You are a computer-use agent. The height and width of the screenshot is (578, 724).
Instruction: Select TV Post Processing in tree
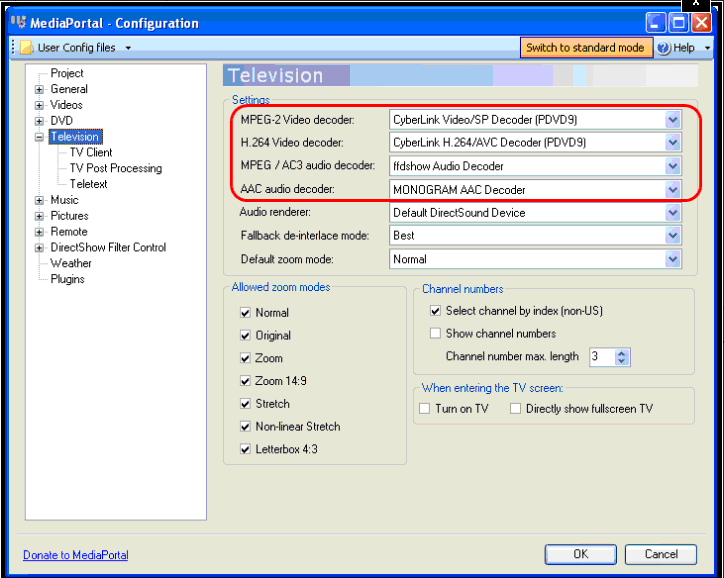pyautogui.click(x=115, y=168)
